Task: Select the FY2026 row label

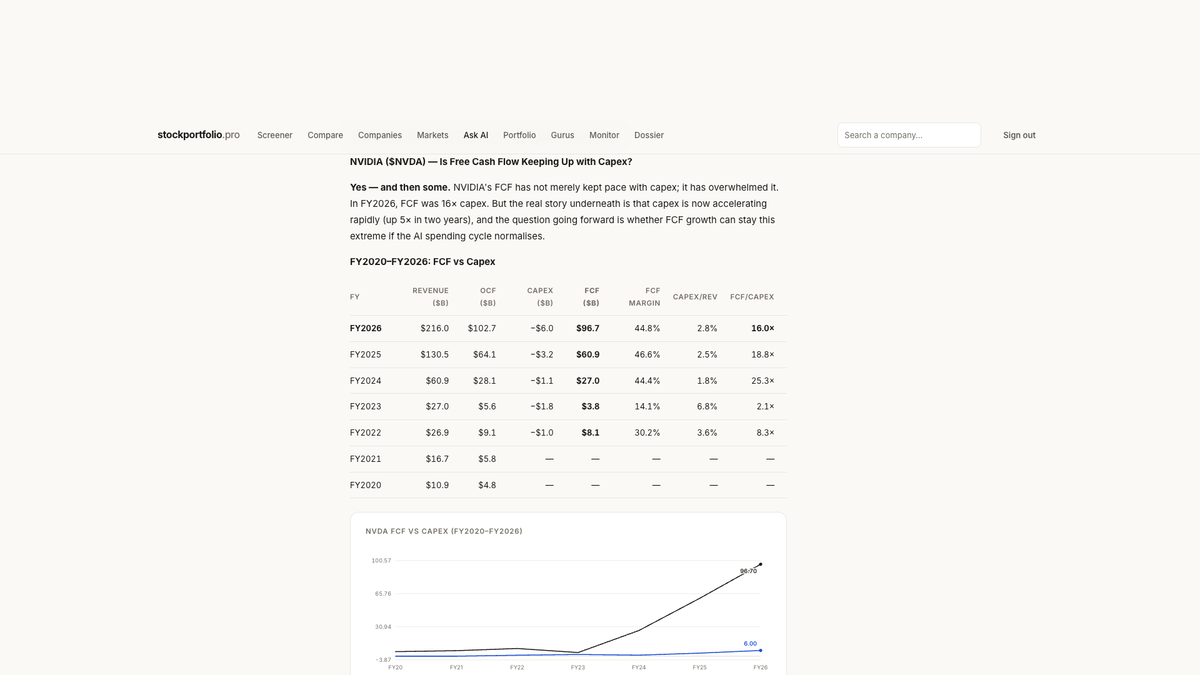Action: coord(366,328)
